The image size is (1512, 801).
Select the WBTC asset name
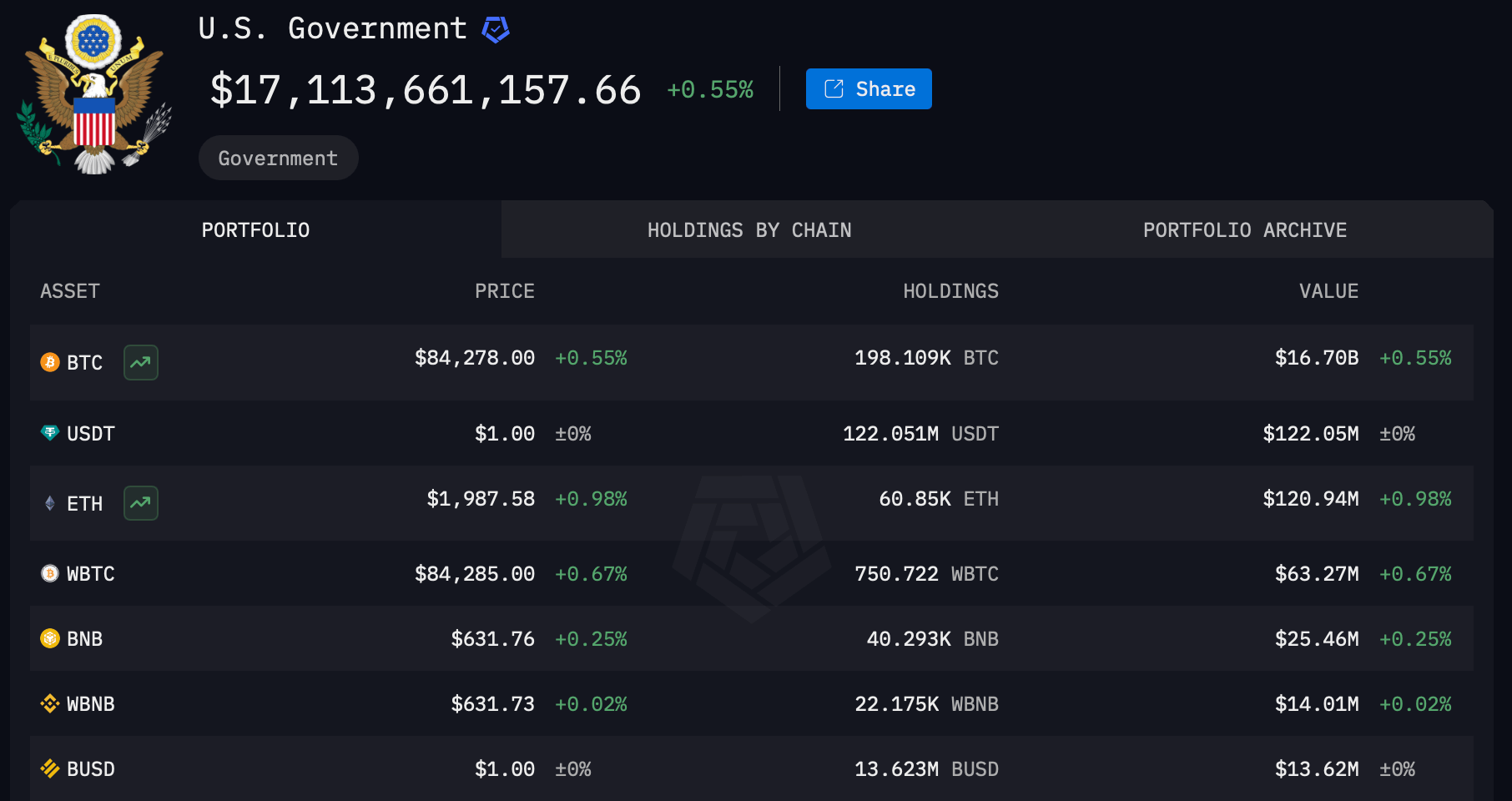coord(91,574)
